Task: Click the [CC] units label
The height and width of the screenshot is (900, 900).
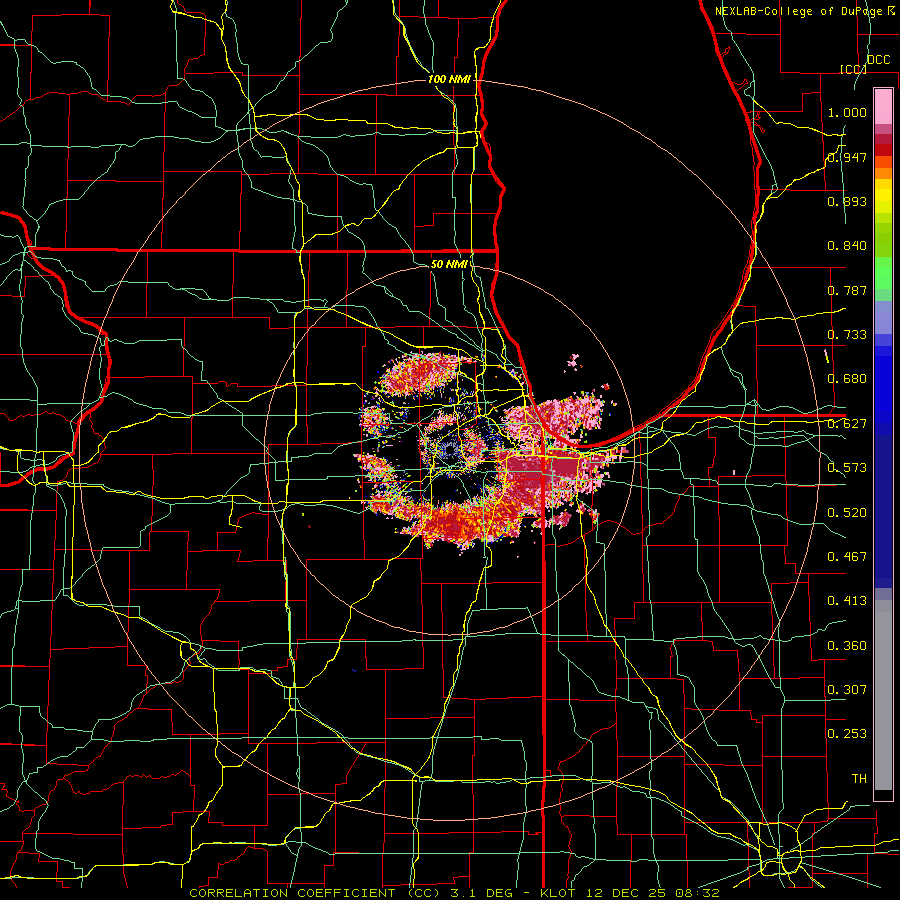Action: pyautogui.click(x=853, y=69)
